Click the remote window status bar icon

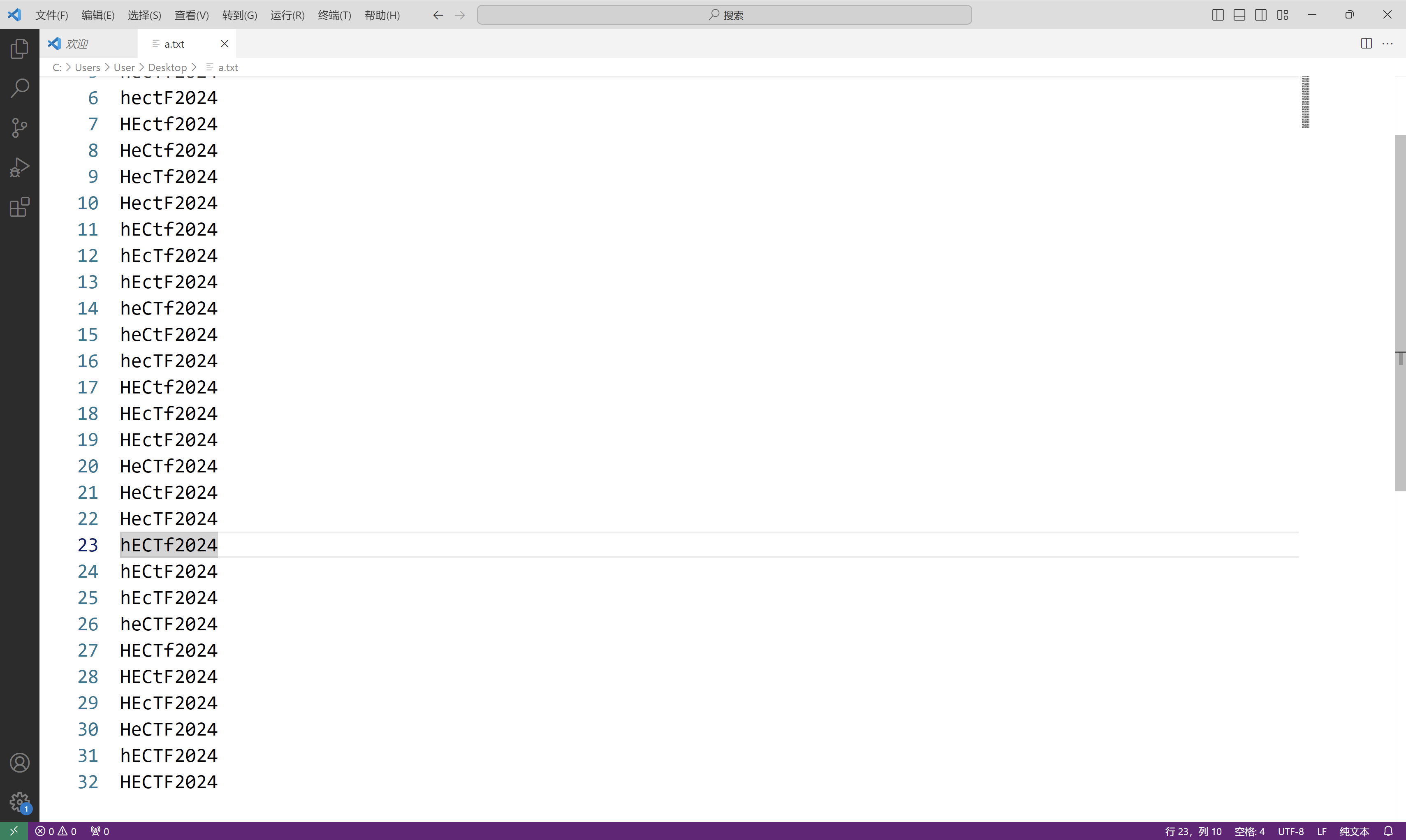point(14,831)
